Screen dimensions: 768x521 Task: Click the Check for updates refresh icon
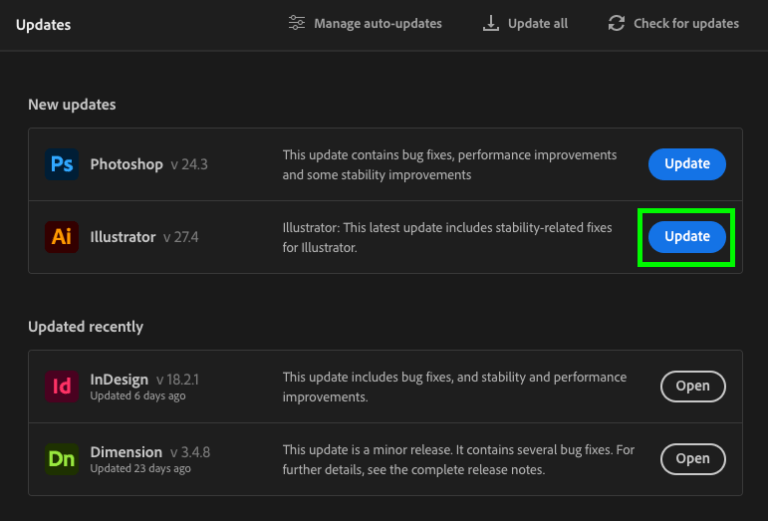(x=616, y=23)
